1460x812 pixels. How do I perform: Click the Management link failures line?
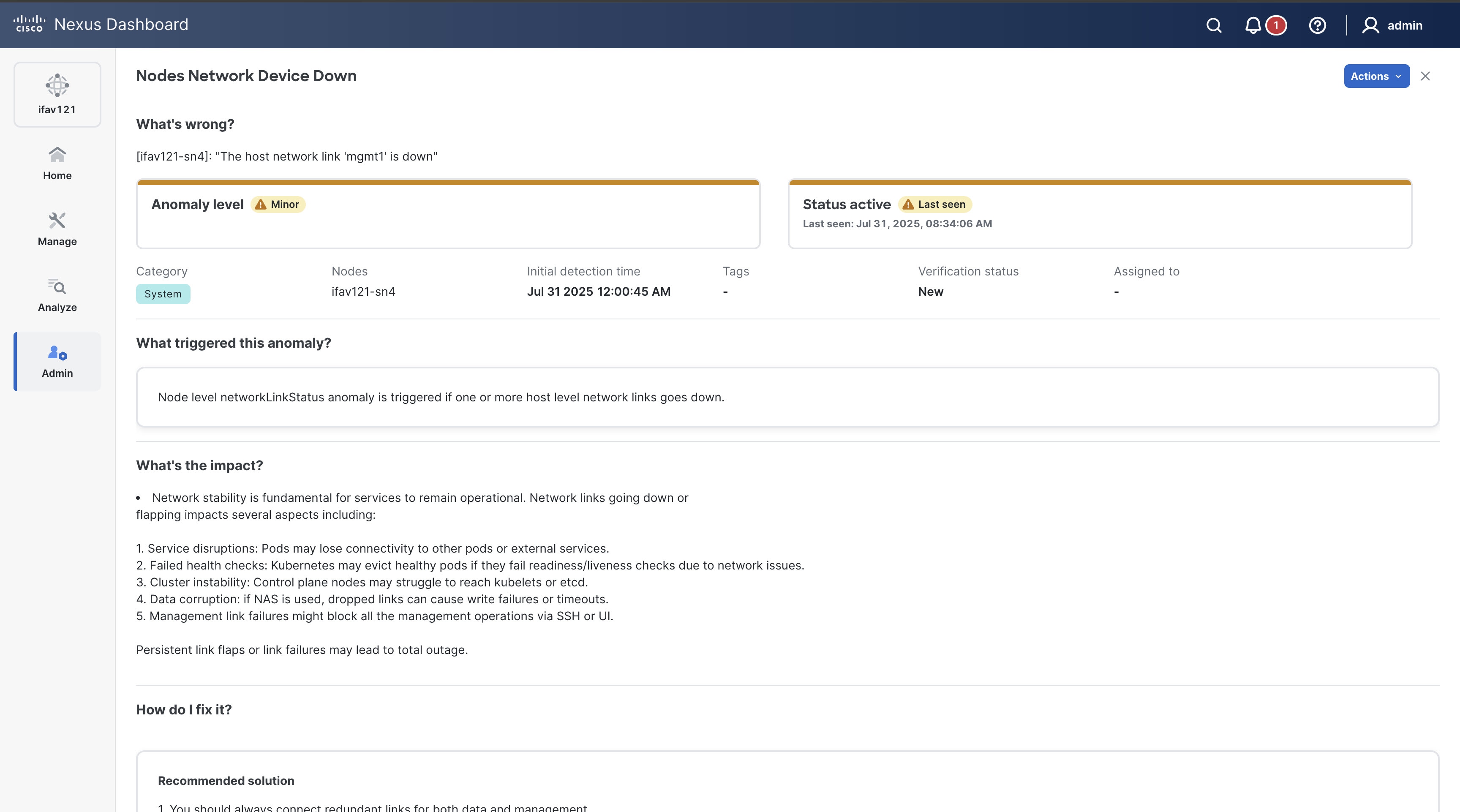(375, 616)
